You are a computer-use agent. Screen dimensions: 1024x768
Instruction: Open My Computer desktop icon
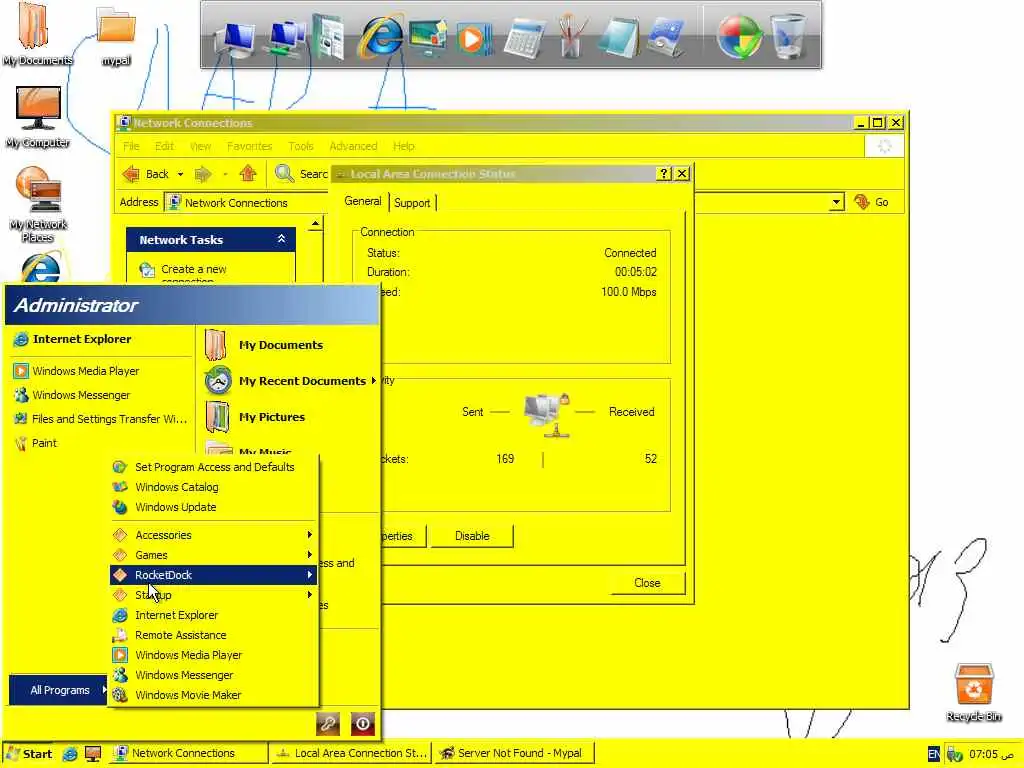pos(37,118)
